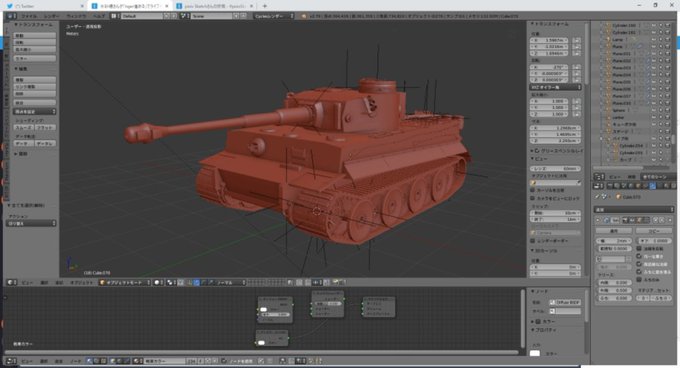Open the オブジェクト menu in 3D view header
The width and height of the screenshot is (680, 368).
tap(82, 282)
